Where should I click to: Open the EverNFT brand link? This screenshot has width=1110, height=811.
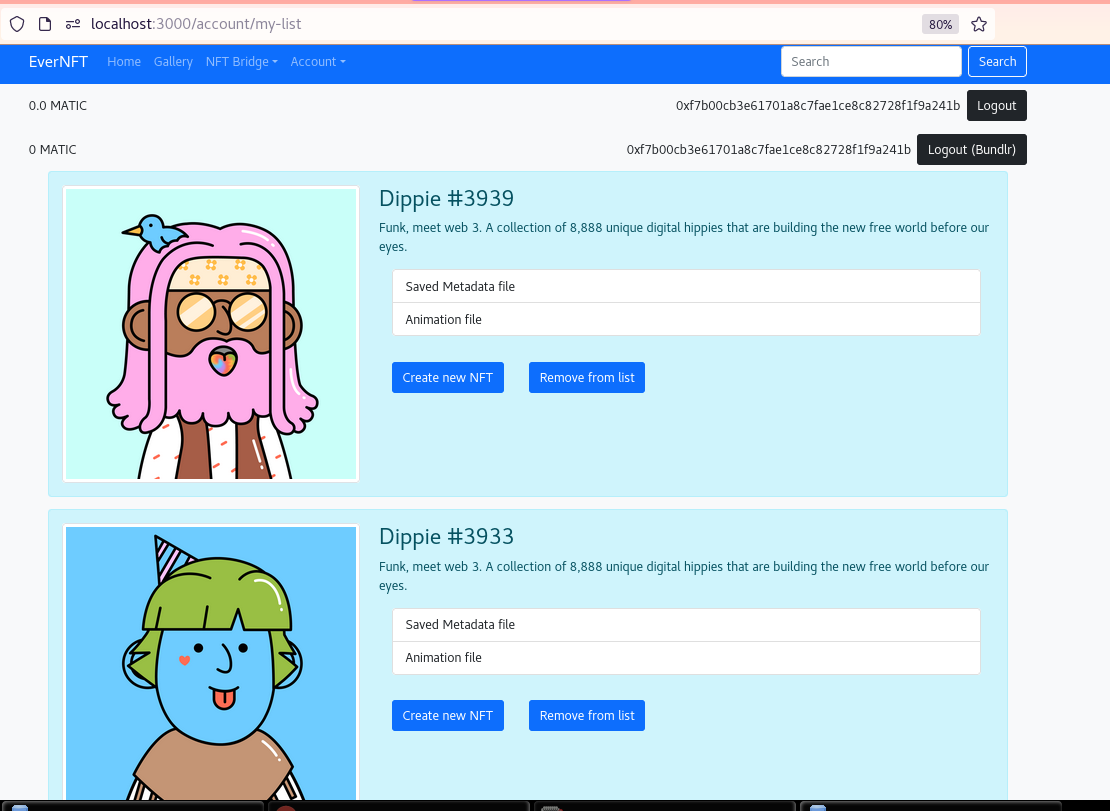click(58, 62)
